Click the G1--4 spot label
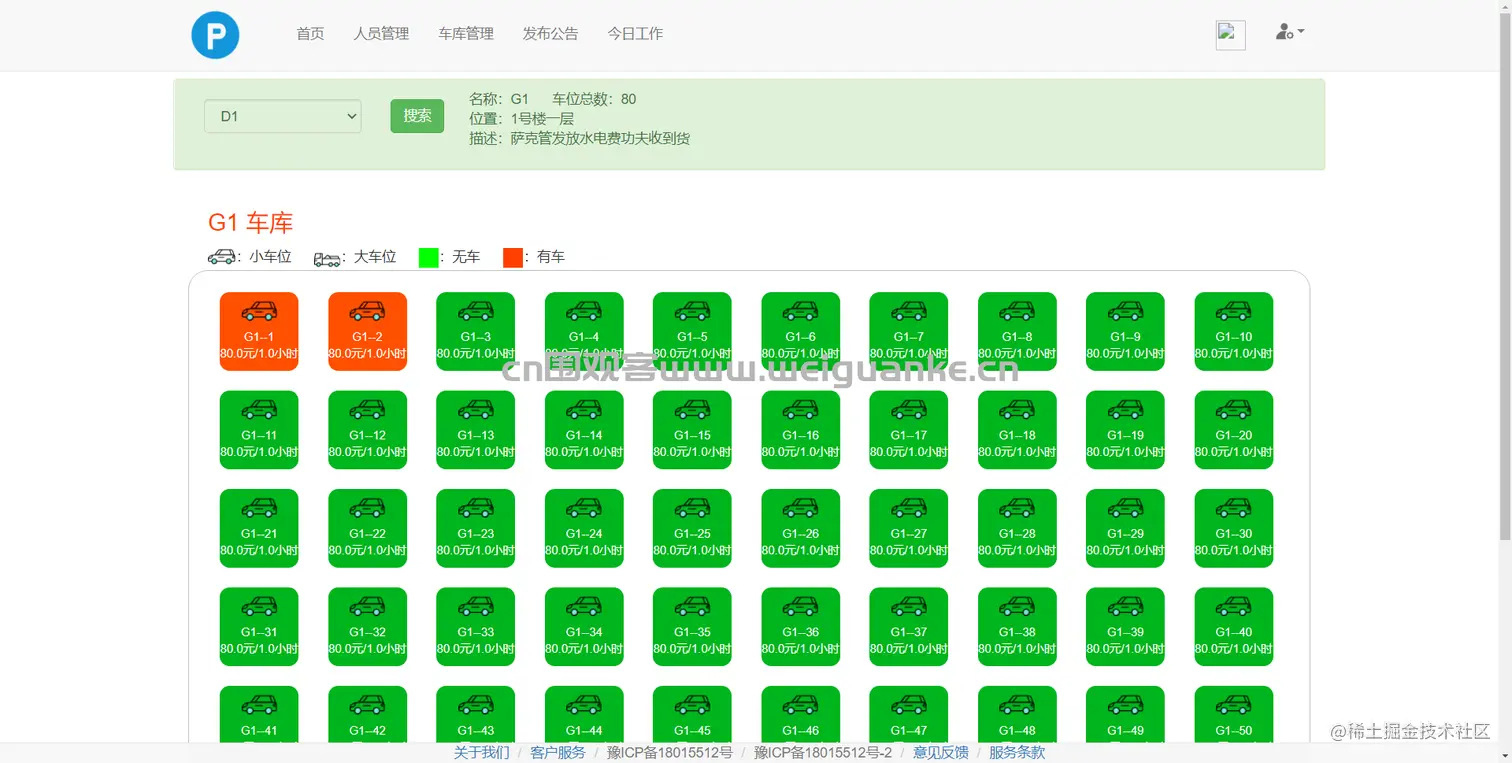The height and width of the screenshot is (763, 1512). (584, 337)
